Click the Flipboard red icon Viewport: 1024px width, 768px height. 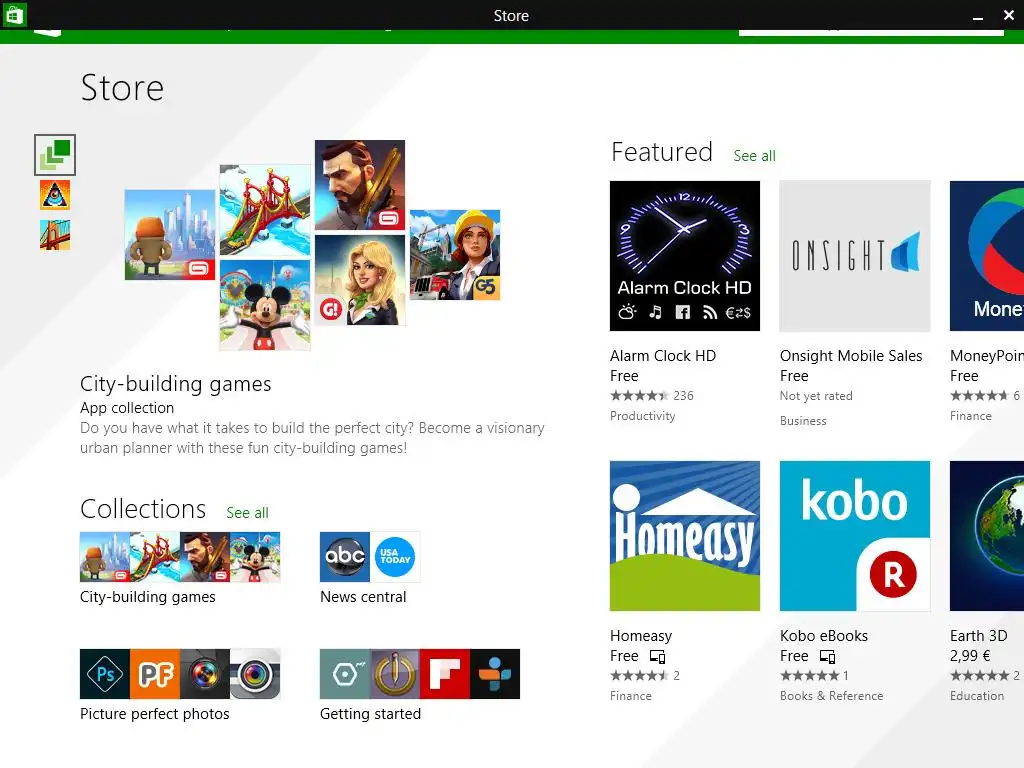point(445,674)
